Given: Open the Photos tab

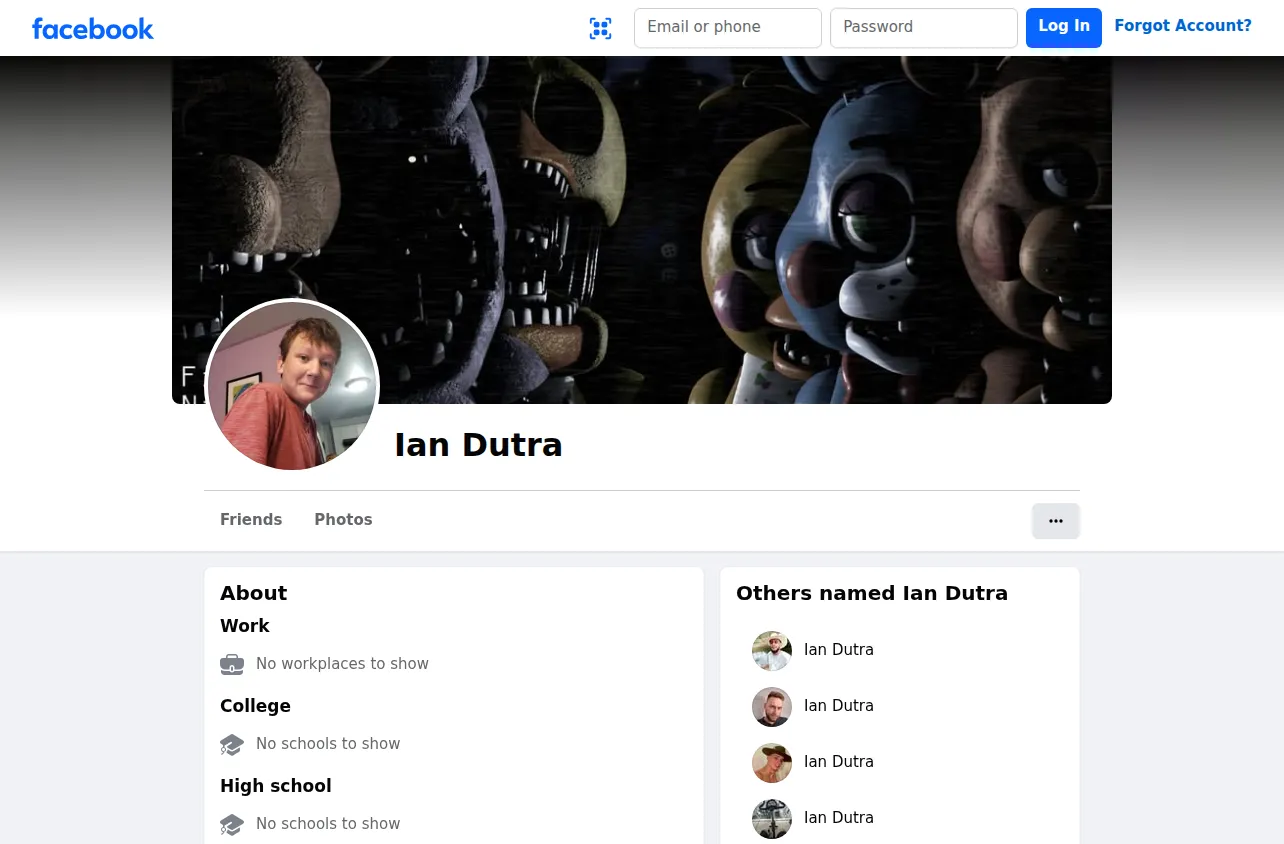Looking at the screenshot, I should point(343,520).
